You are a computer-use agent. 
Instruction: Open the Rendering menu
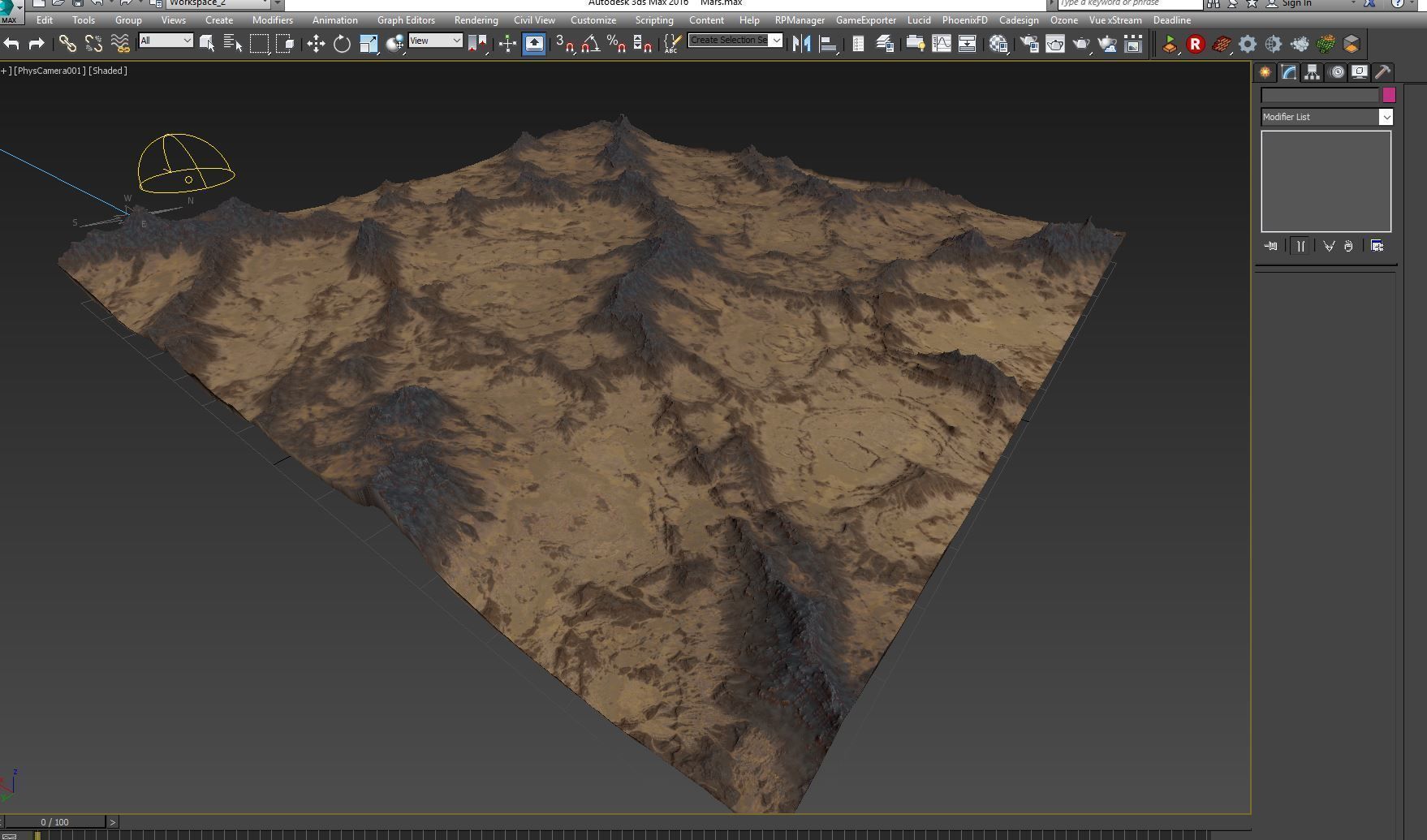tap(476, 20)
